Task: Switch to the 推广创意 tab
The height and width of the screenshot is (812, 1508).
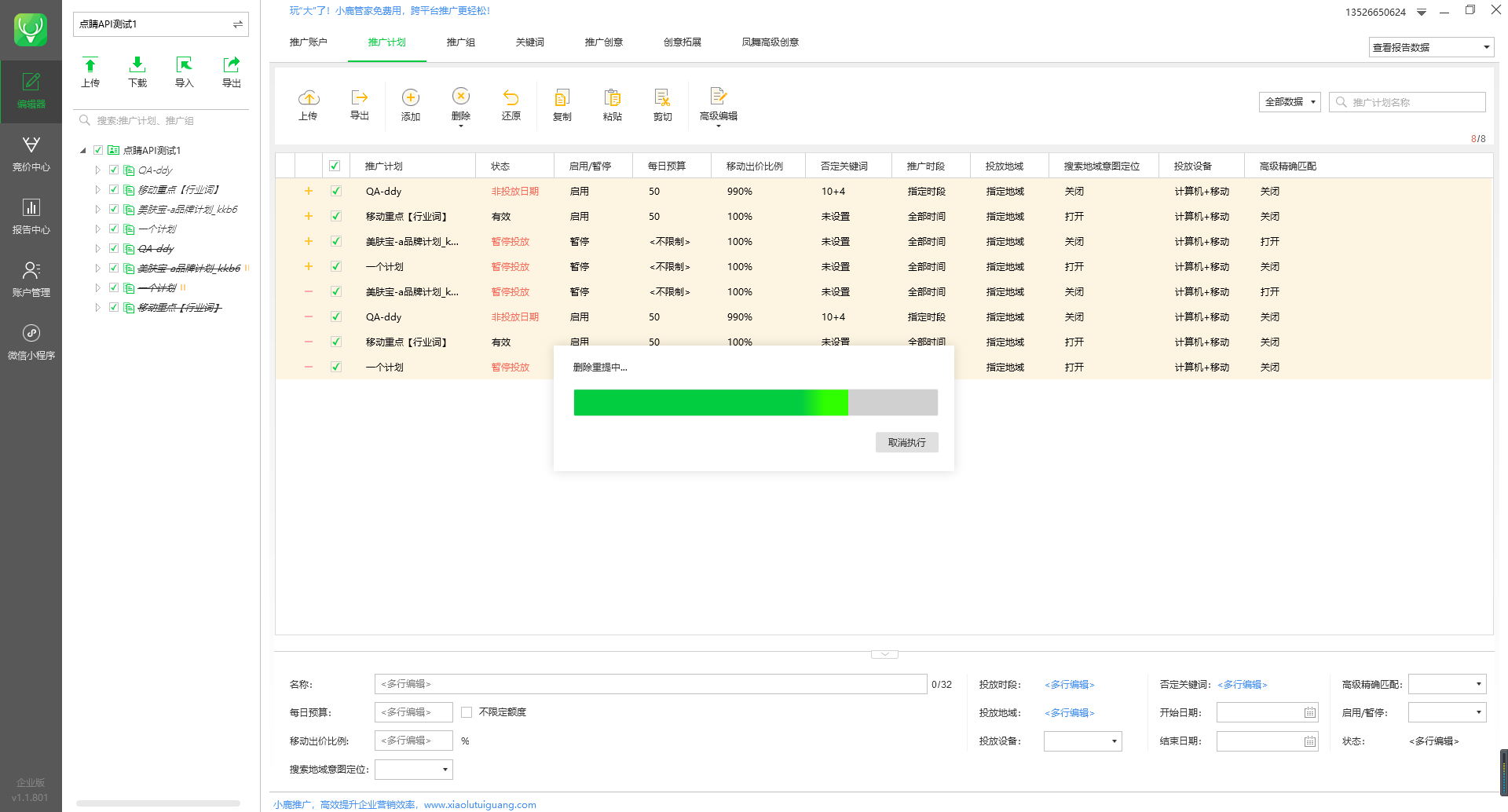Action: pyautogui.click(x=604, y=42)
